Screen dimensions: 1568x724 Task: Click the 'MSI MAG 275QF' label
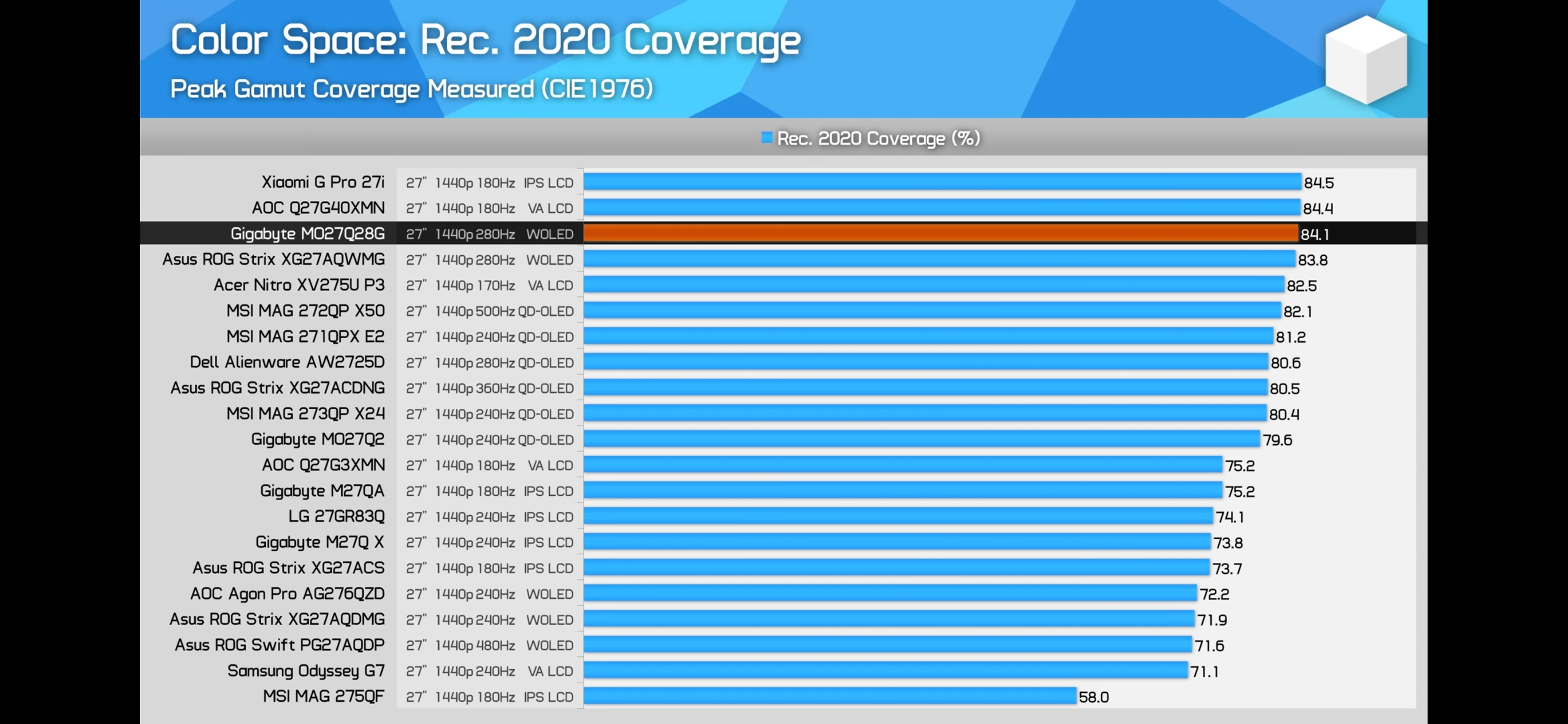[x=324, y=696]
